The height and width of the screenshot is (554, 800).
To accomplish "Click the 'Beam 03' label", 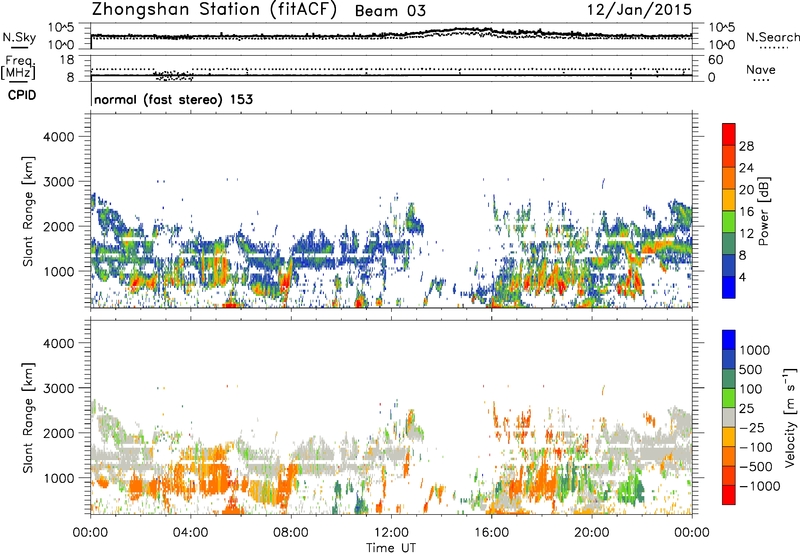I will tap(390, 11).
